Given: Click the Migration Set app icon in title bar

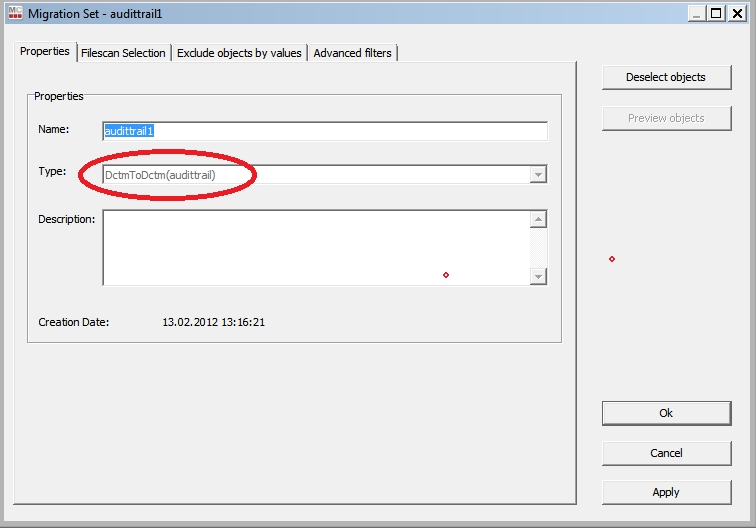Looking at the screenshot, I should tap(13, 13).
